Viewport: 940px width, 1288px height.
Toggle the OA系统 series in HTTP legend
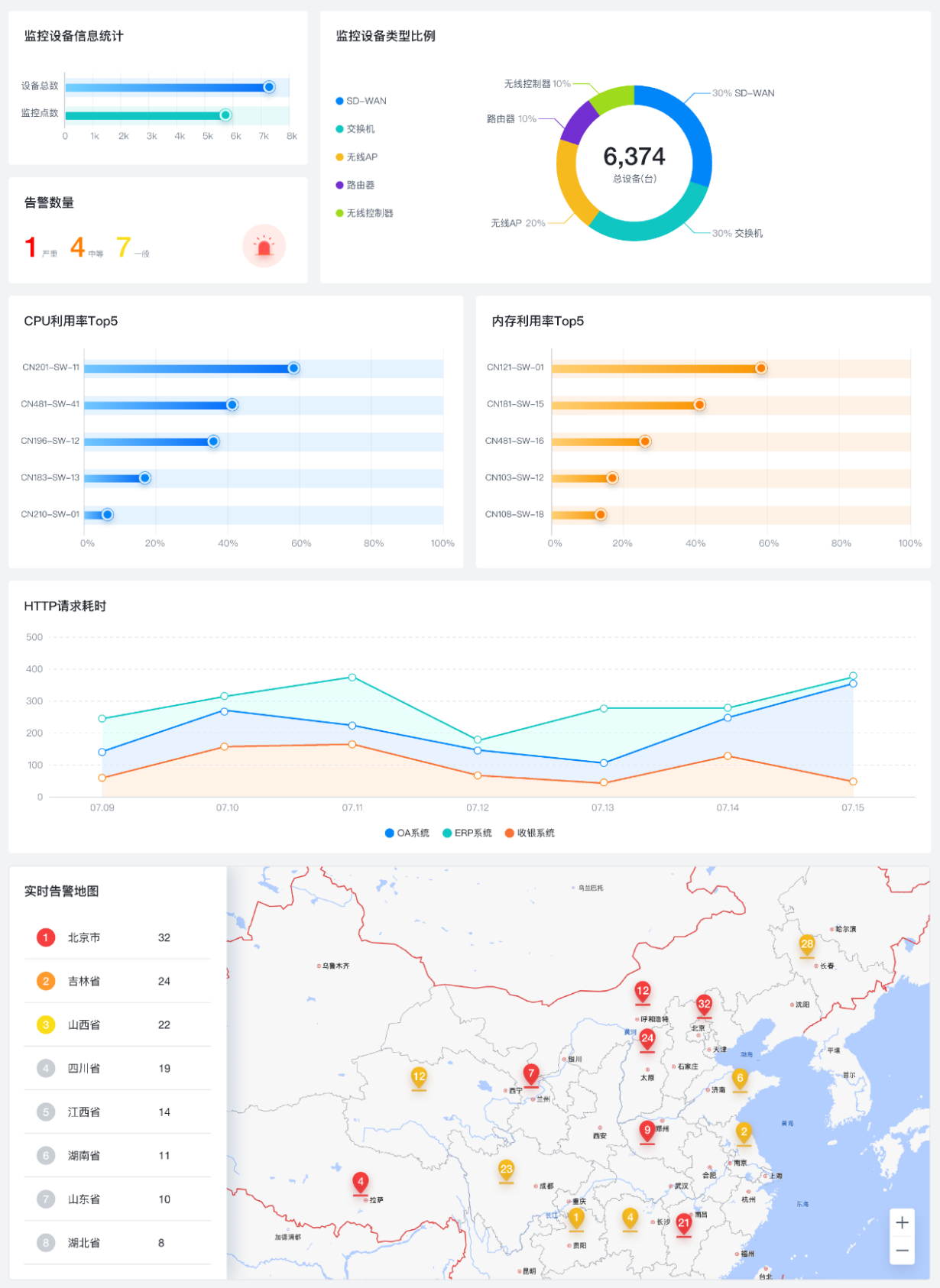pos(407,833)
